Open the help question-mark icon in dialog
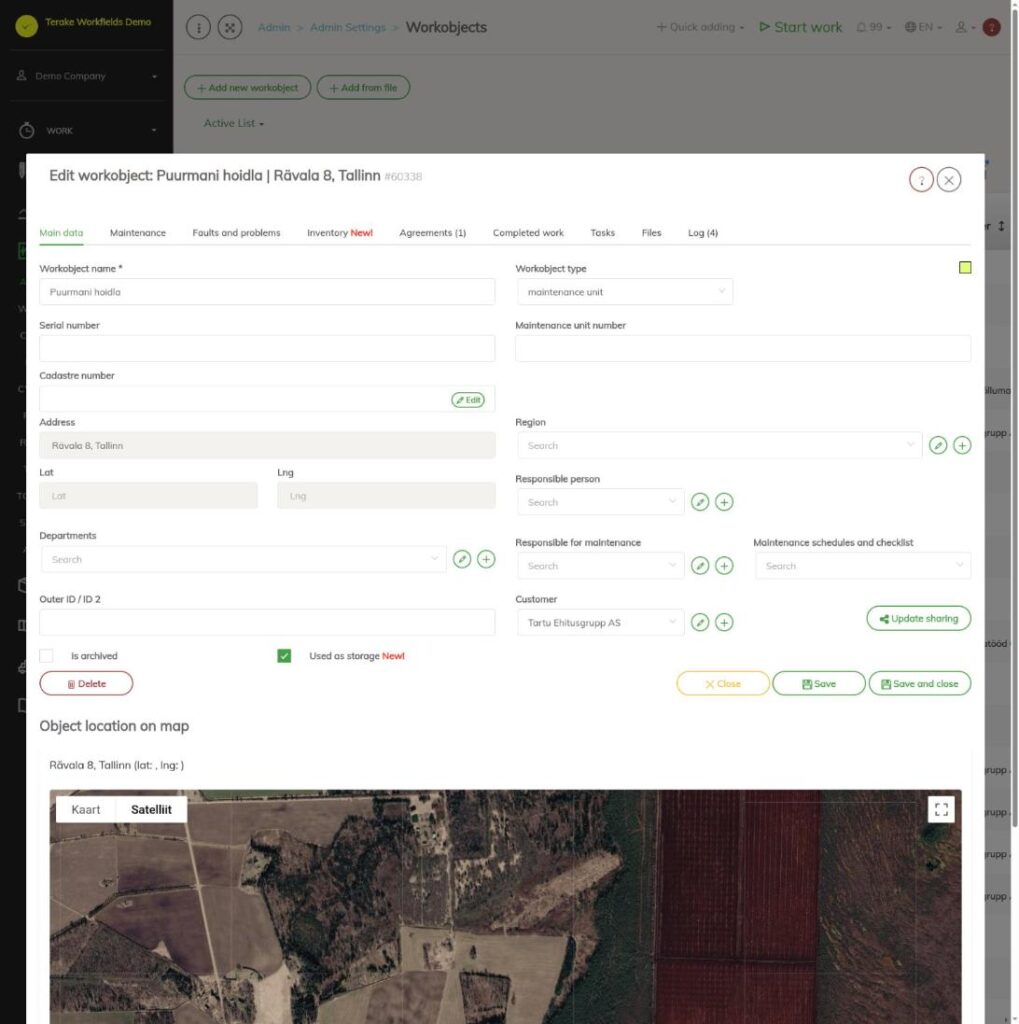Viewport: 1019px width, 1024px height. coord(921,180)
